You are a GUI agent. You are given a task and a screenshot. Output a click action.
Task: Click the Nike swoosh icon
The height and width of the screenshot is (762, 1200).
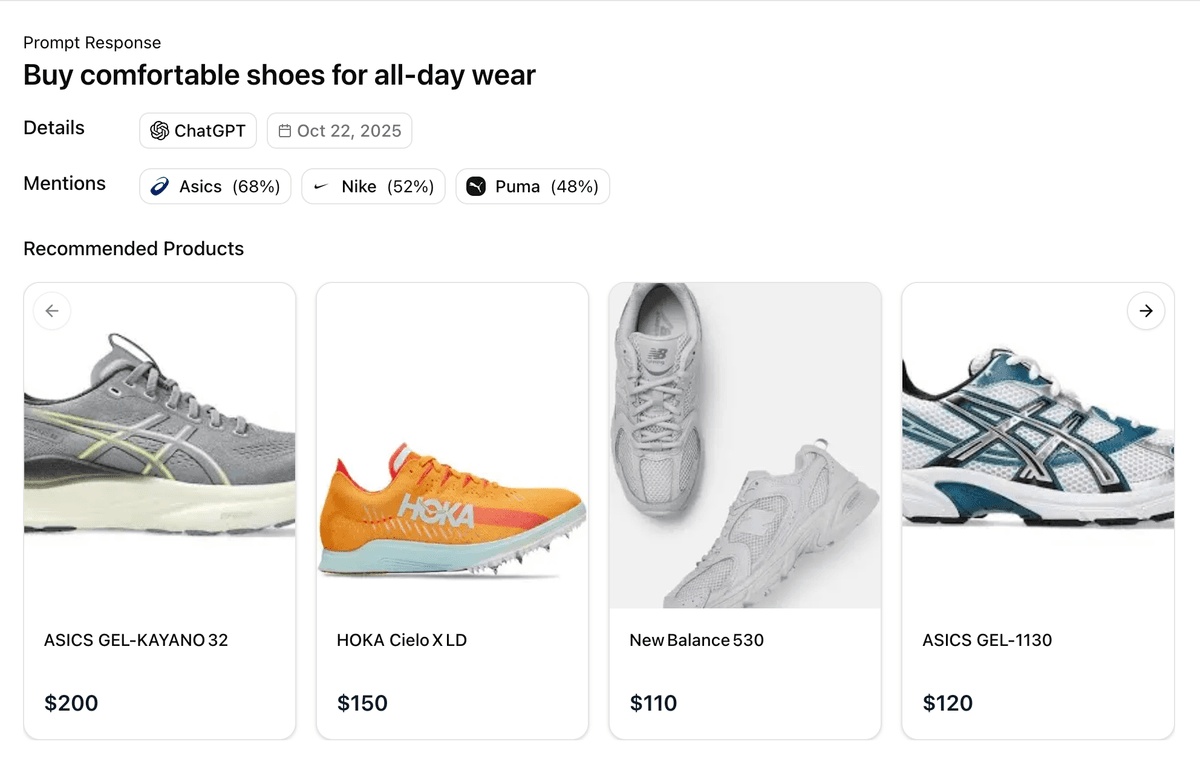click(x=321, y=186)
